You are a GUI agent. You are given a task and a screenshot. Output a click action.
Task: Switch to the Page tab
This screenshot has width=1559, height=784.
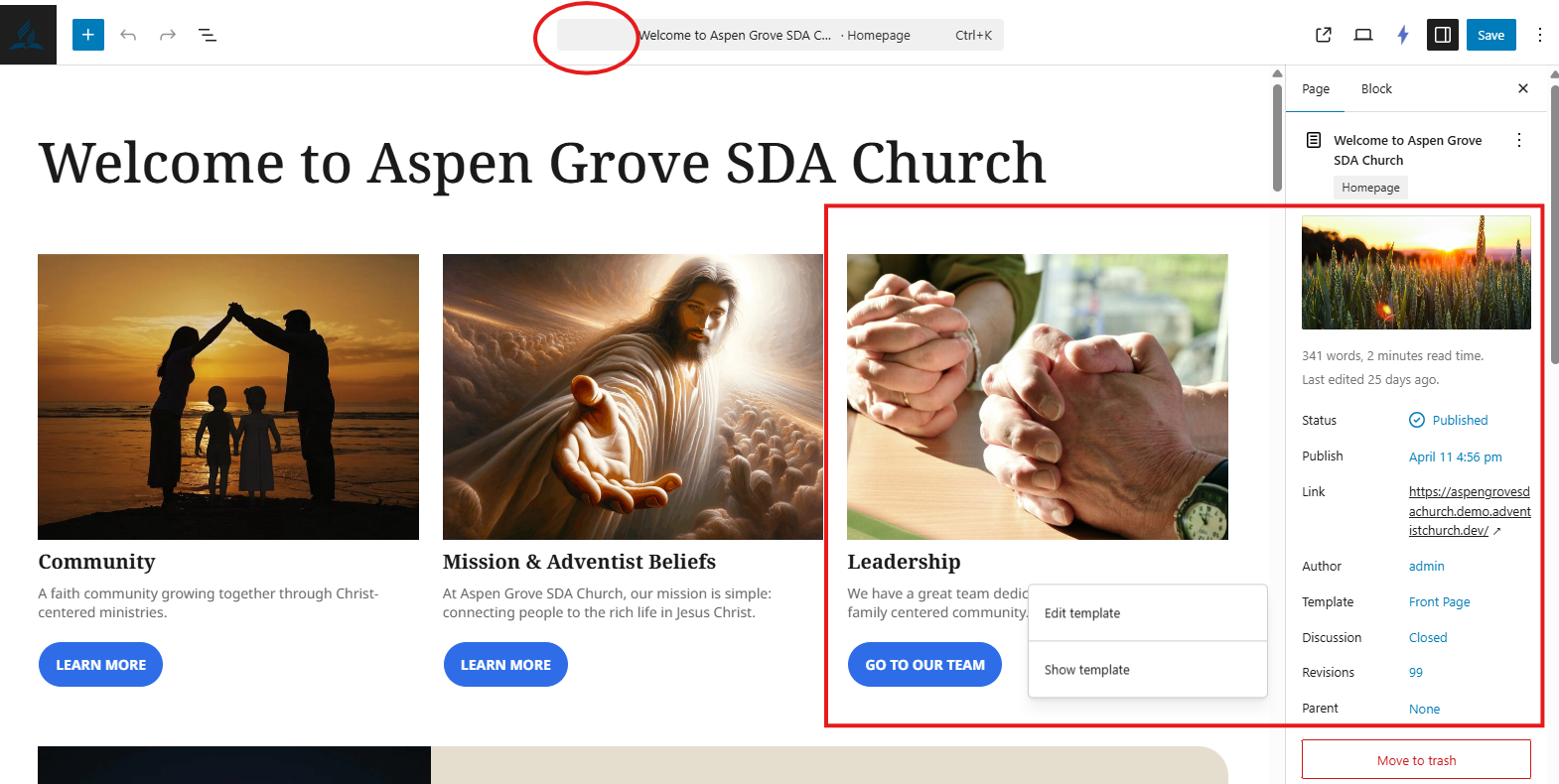1316,89
